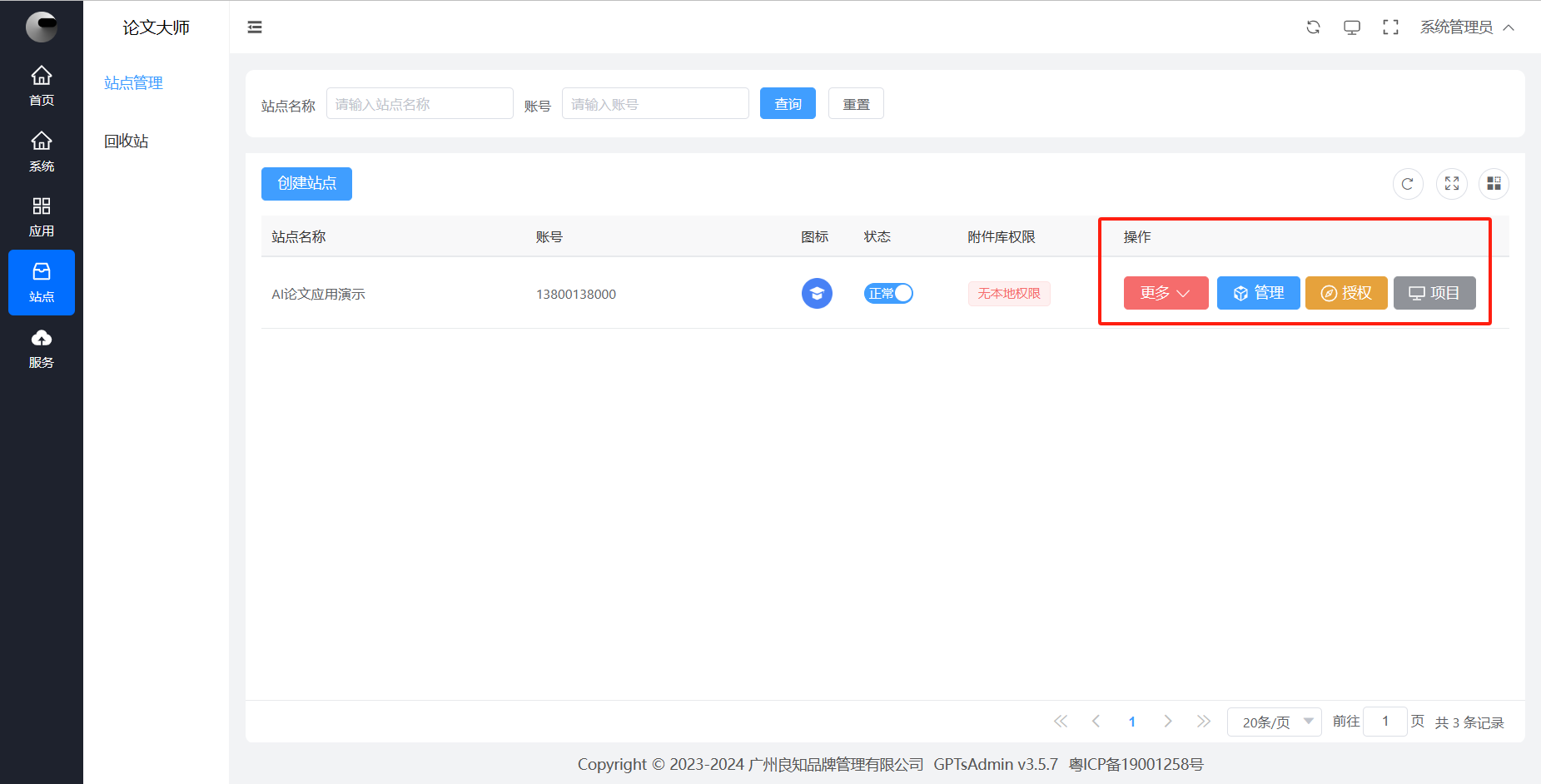Click the 创建站点 button
1541x784 pixels.
pyautogui.click(x=306, y=184)
